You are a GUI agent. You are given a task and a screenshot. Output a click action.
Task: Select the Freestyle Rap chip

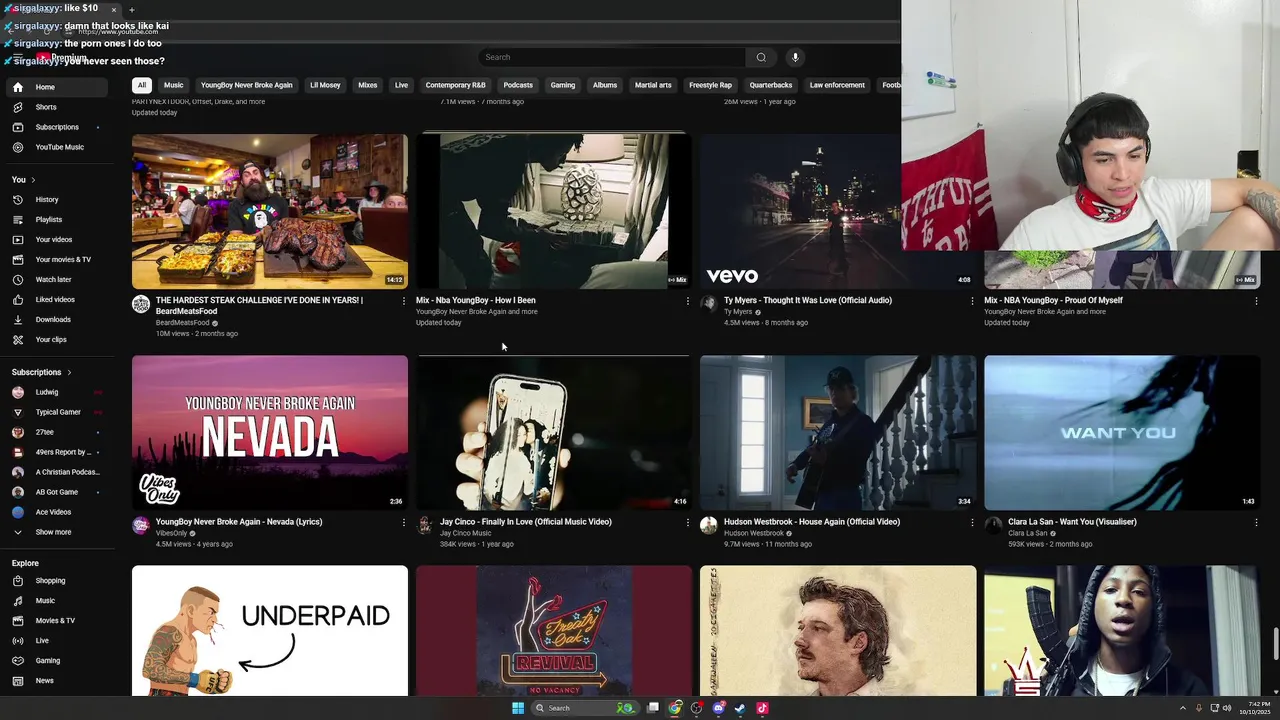click(710, 85)
